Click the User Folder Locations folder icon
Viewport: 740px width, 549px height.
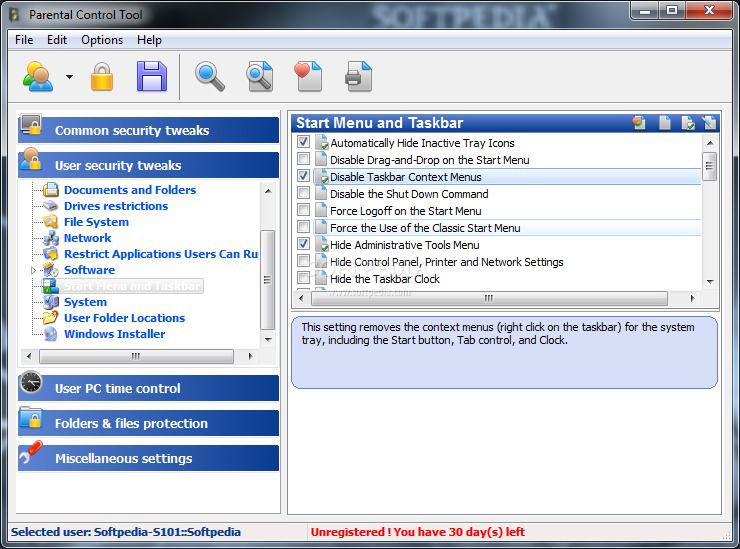point(50,318)
